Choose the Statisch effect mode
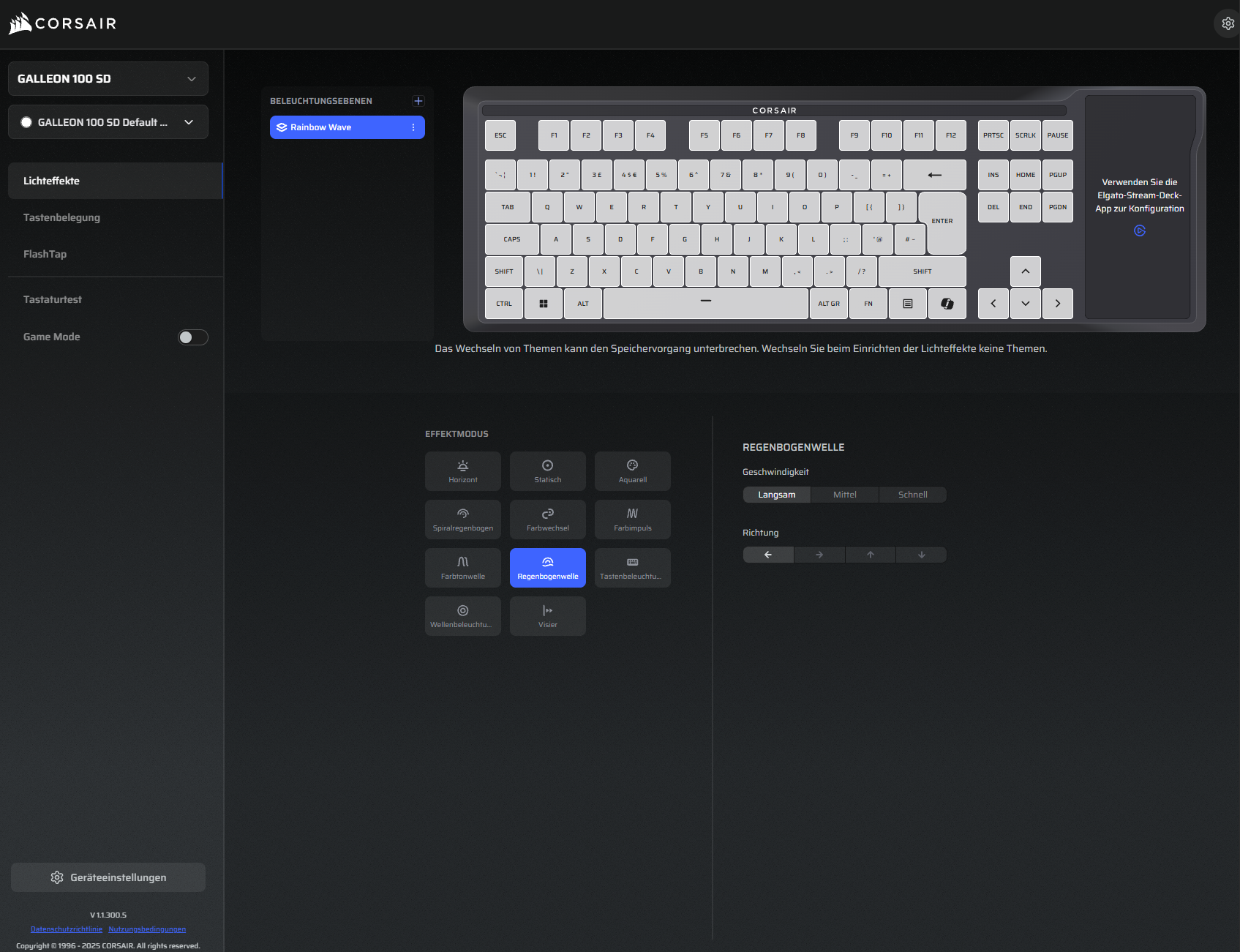The width and height of the screenshot is (1240, 952). point(547,471)
